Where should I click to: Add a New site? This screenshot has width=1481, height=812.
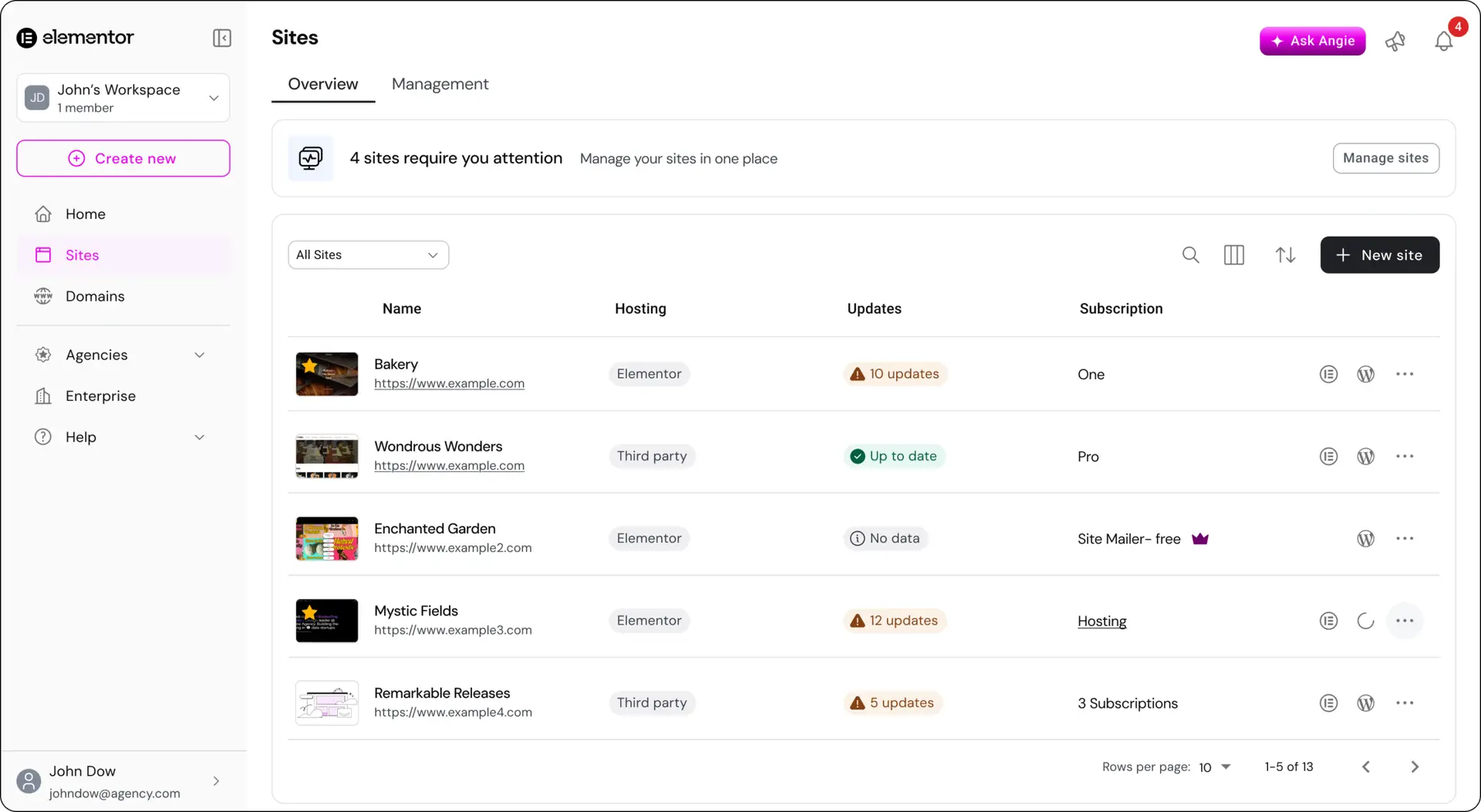click(1379, 255)
